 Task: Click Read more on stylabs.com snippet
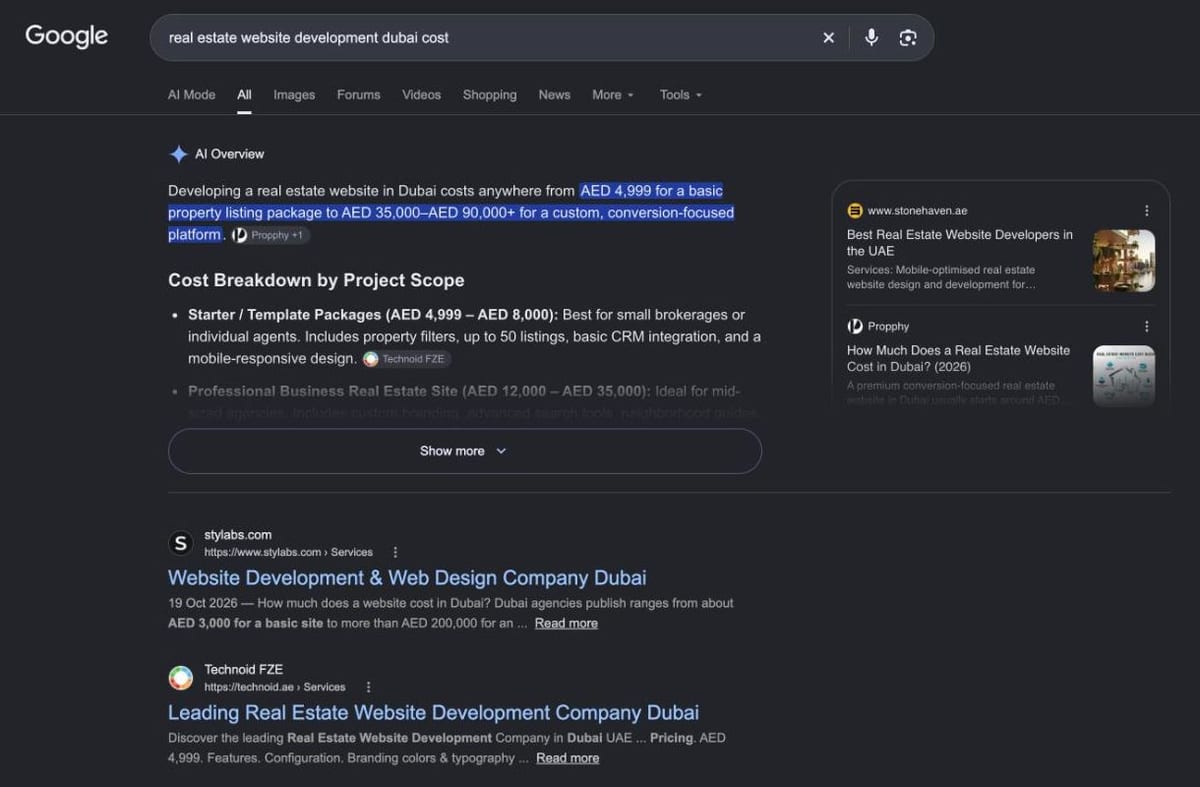click(x=566, y=623)
